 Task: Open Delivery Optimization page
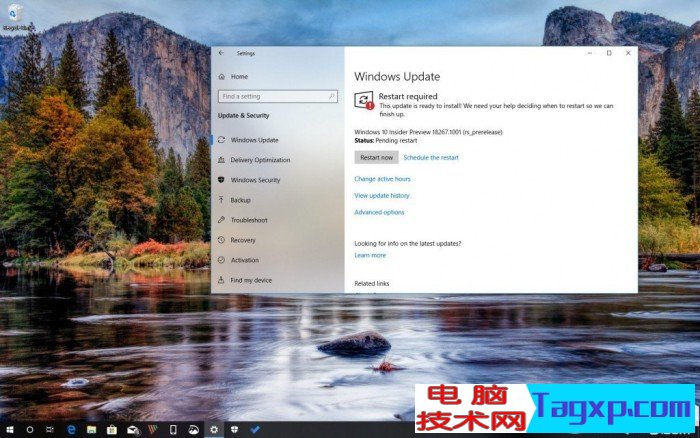[x=260, y=160]
